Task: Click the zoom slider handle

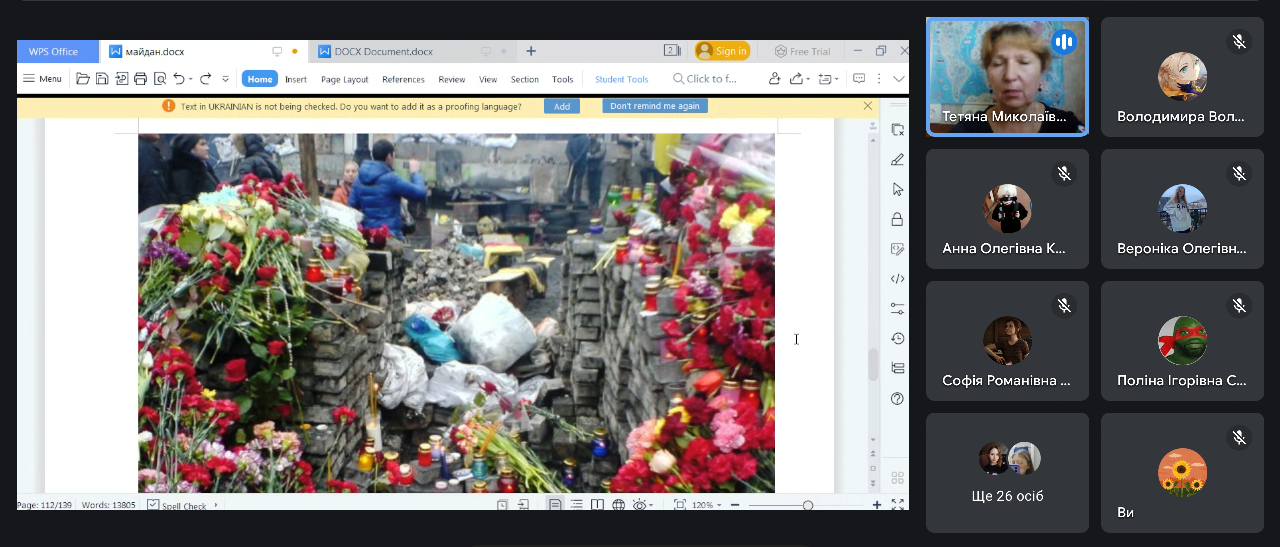Action: (x=808, y=505)
